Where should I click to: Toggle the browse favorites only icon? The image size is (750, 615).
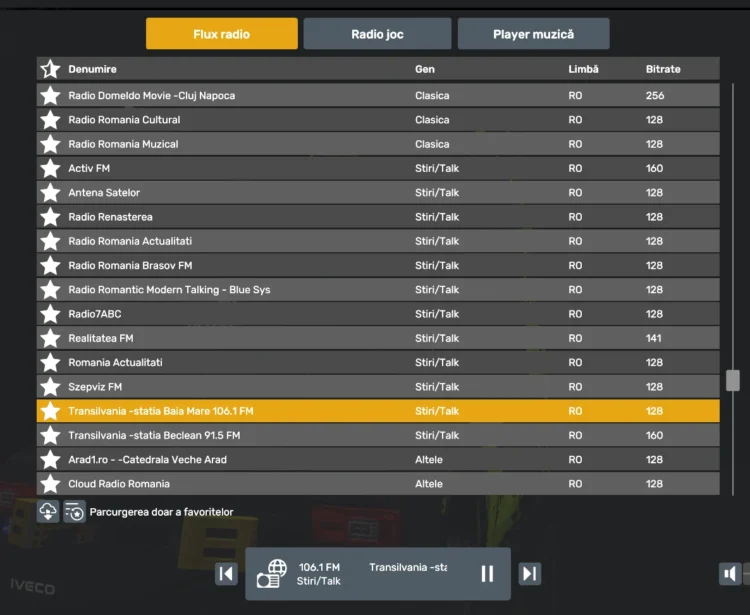point(75,512)
